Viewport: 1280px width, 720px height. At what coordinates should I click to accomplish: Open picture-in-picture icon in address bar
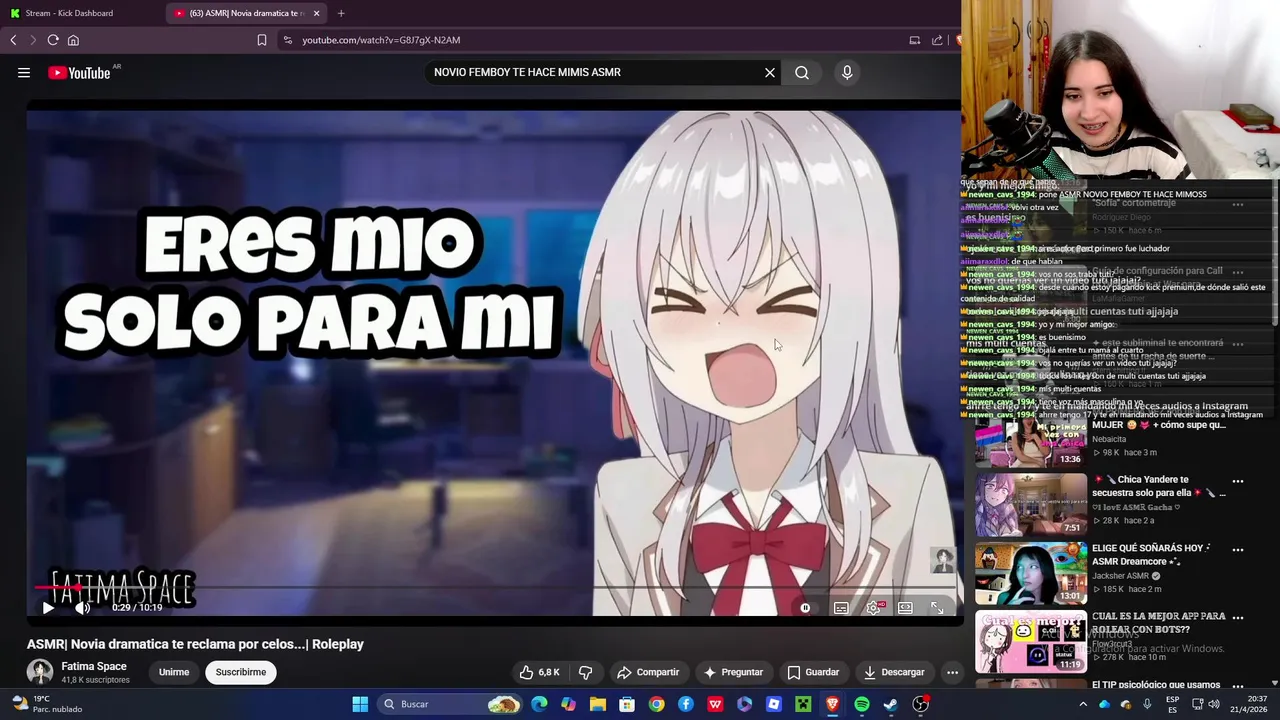[914, 40]
